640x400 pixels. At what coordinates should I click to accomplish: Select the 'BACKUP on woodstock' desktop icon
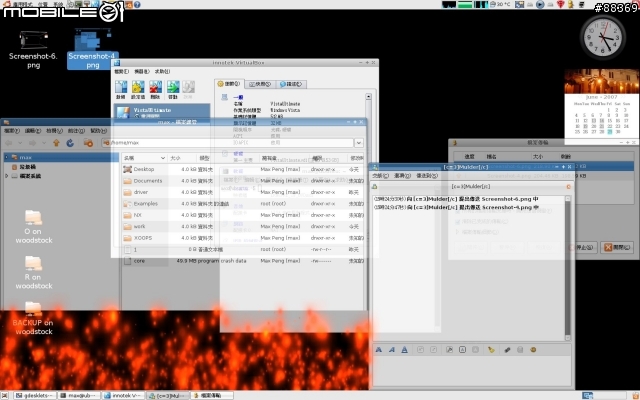point(33,318)
